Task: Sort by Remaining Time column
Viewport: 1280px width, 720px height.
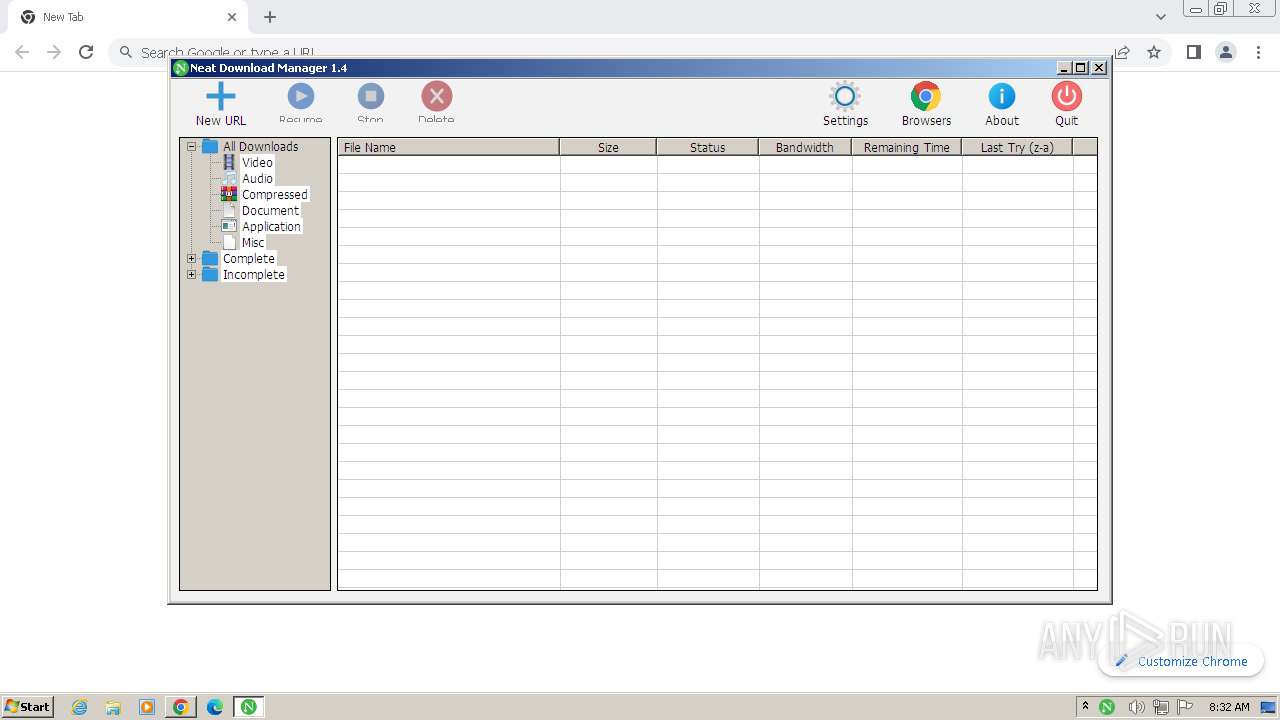Action: click(906, 147)
